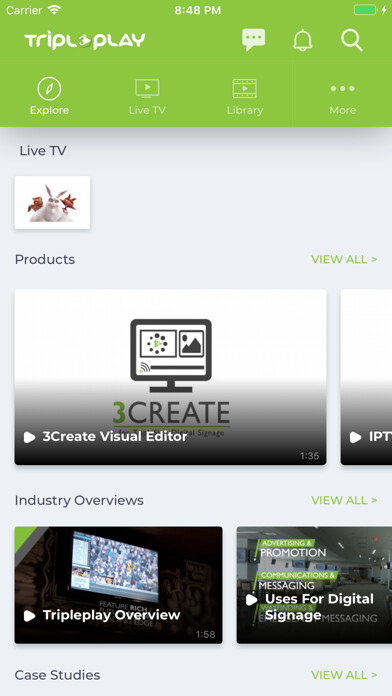This screenshot has height=696, width=392.
Task: Open the partially visible IPT product card
Action: pyautogui.click(x=366, y=377)
